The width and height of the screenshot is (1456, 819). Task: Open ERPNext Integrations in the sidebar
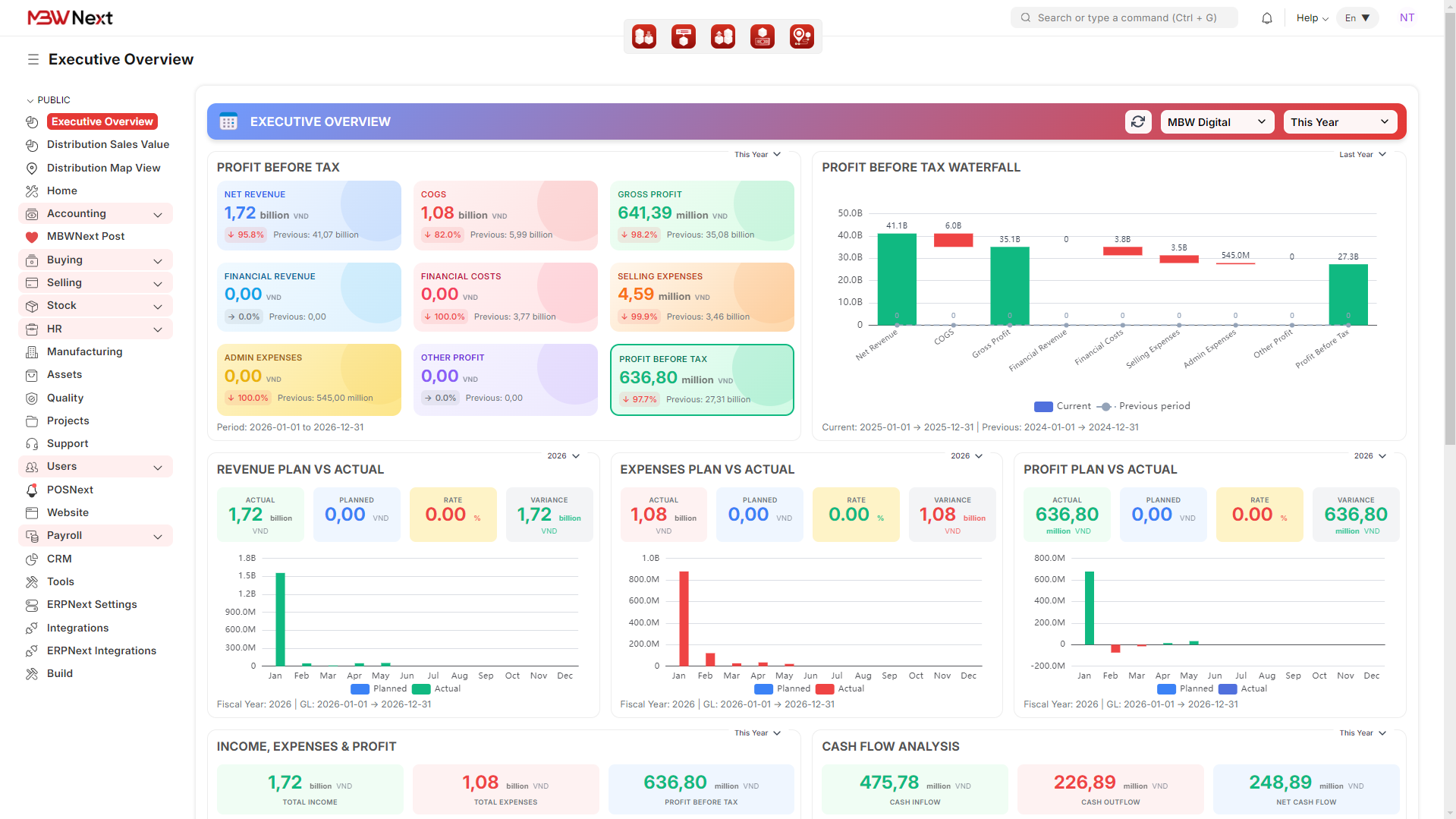102,651
